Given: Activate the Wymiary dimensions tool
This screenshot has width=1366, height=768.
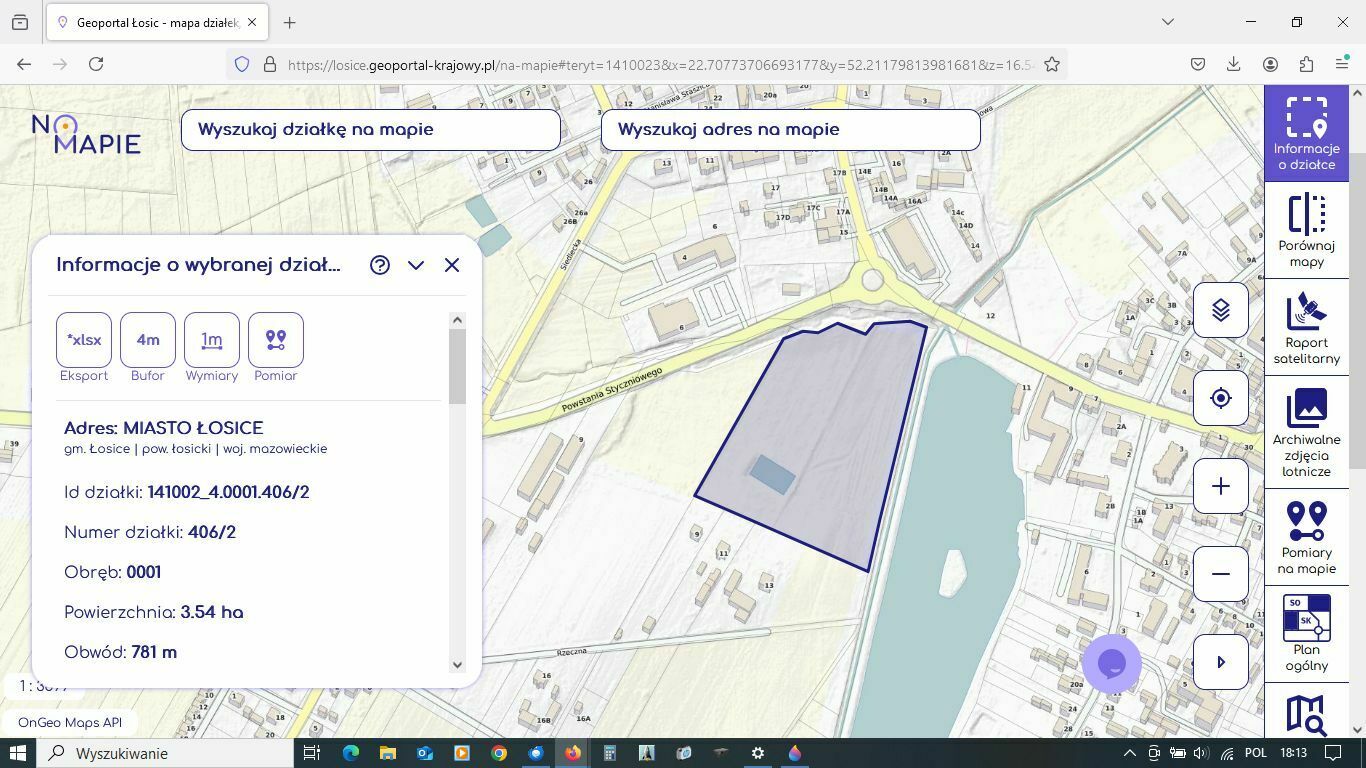Looking at the screenshot, I should click(212, 340).
